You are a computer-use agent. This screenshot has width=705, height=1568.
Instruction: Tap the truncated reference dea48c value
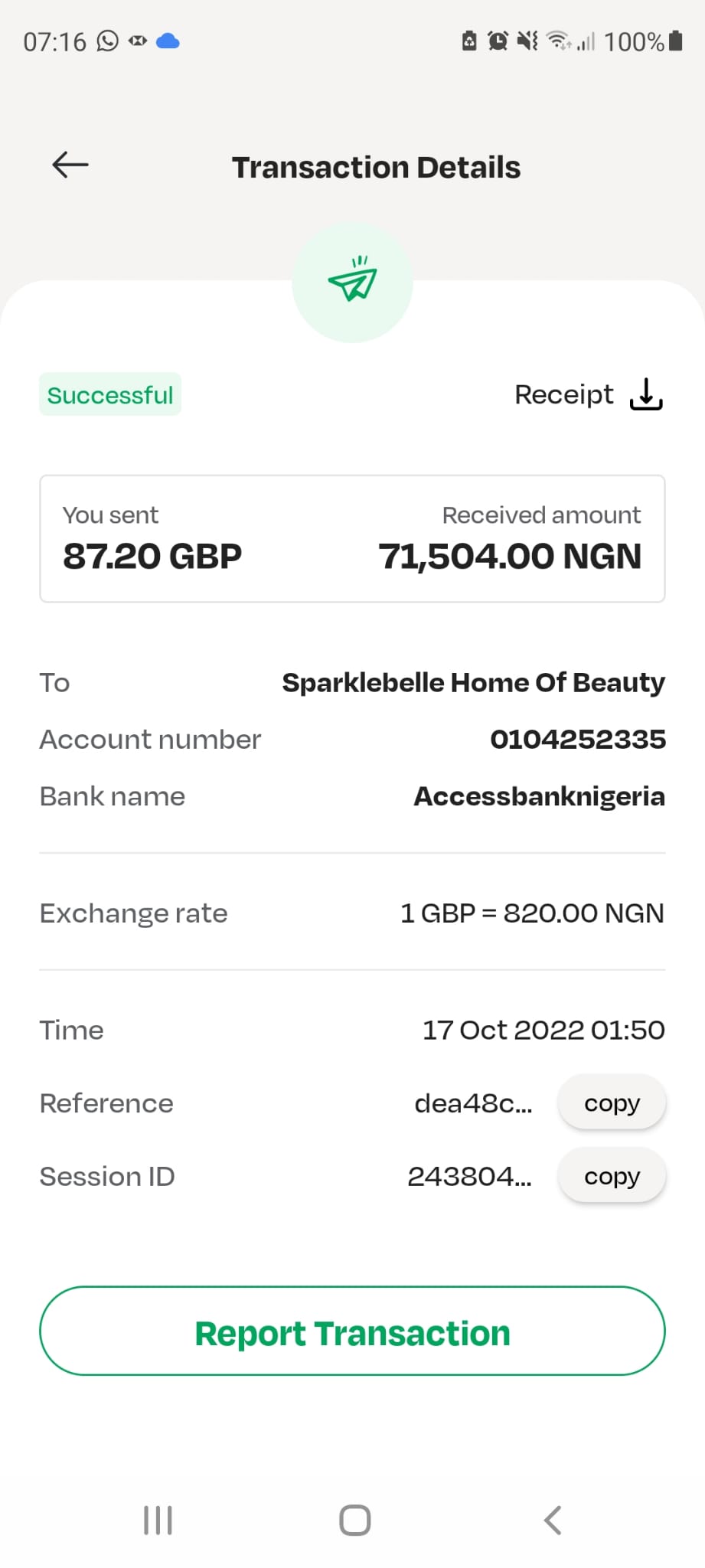pyautogui.click(x=473, y=1103)
